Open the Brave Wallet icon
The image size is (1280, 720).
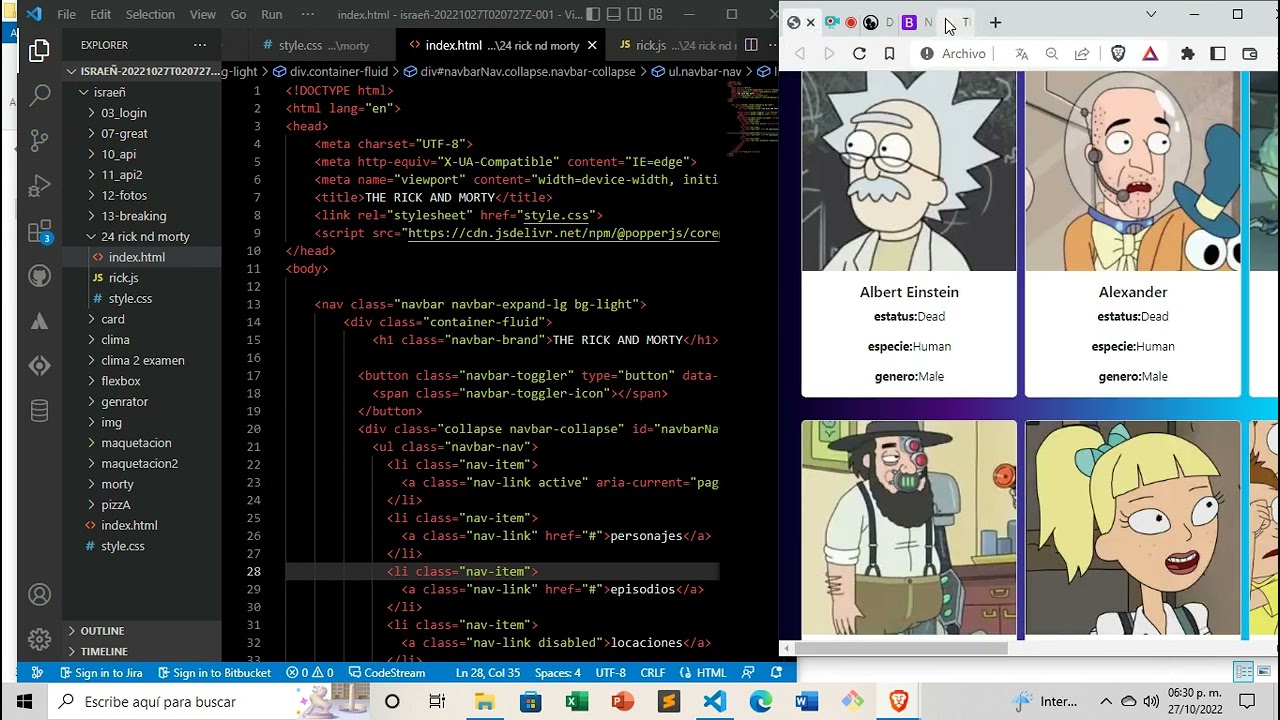(x=1249, y=54)
